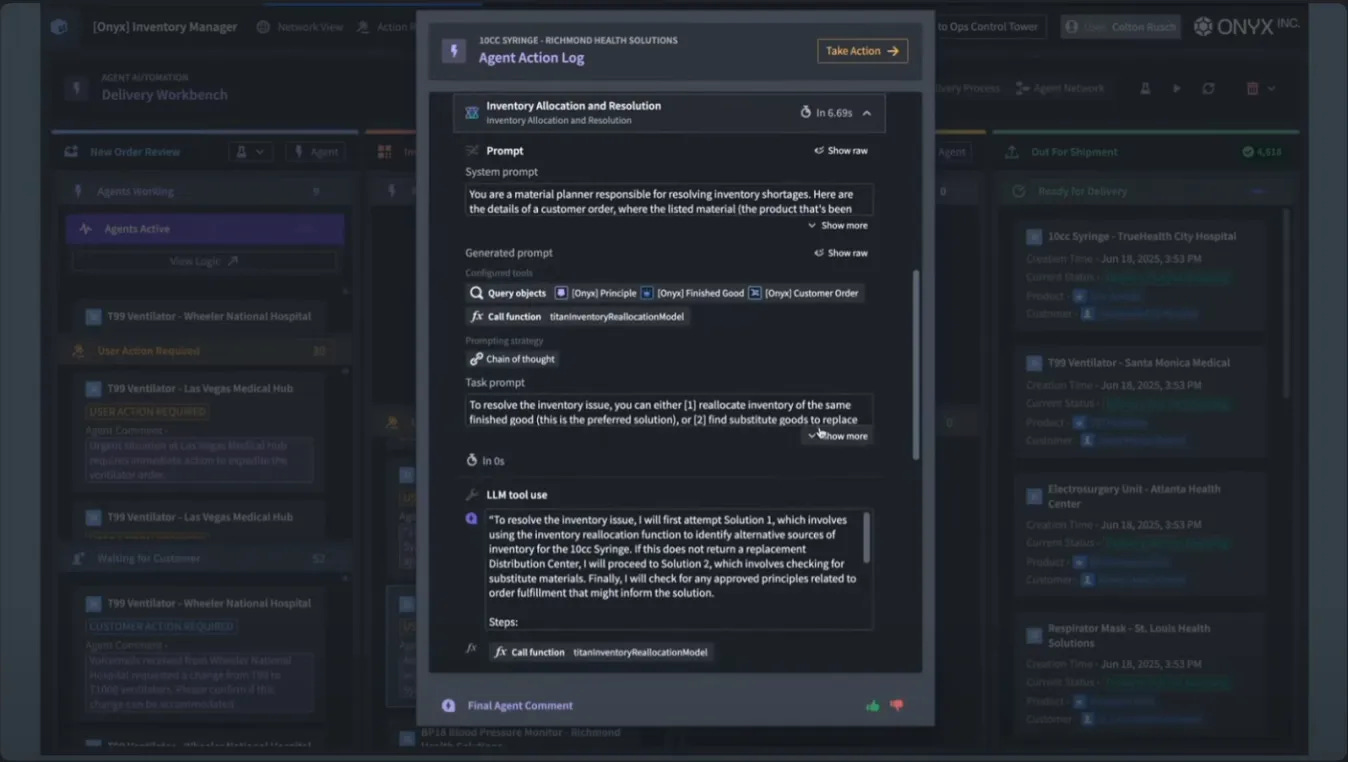Click the play icon in background toolbar
This screenshot has width=1348, height=762.
(1177, 89)
